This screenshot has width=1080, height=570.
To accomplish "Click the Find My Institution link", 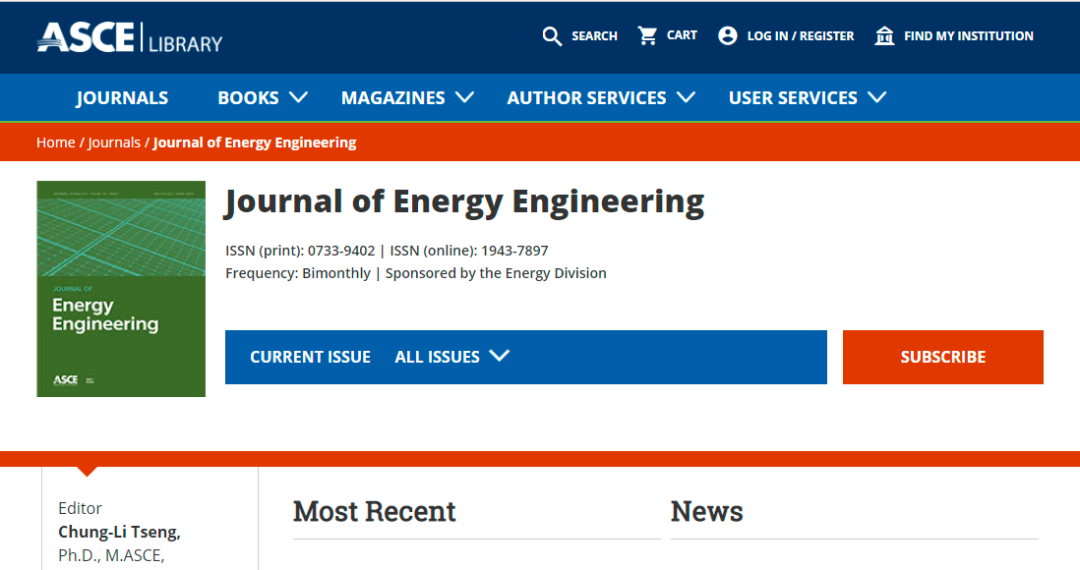I will pyautogui.click(x=968, y=36).
